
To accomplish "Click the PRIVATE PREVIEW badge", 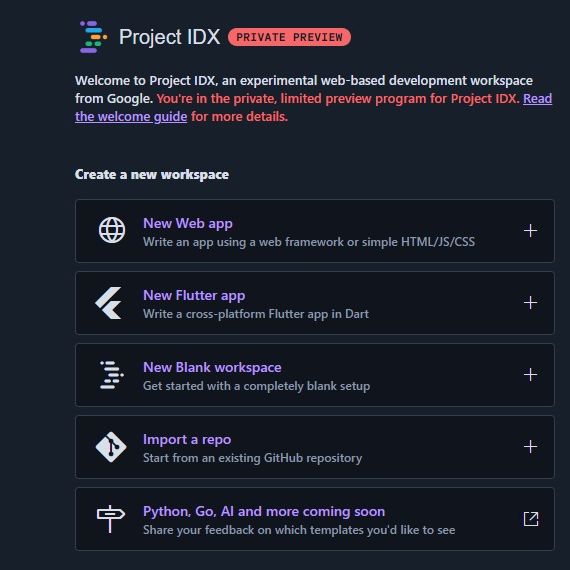I will 289,37.
